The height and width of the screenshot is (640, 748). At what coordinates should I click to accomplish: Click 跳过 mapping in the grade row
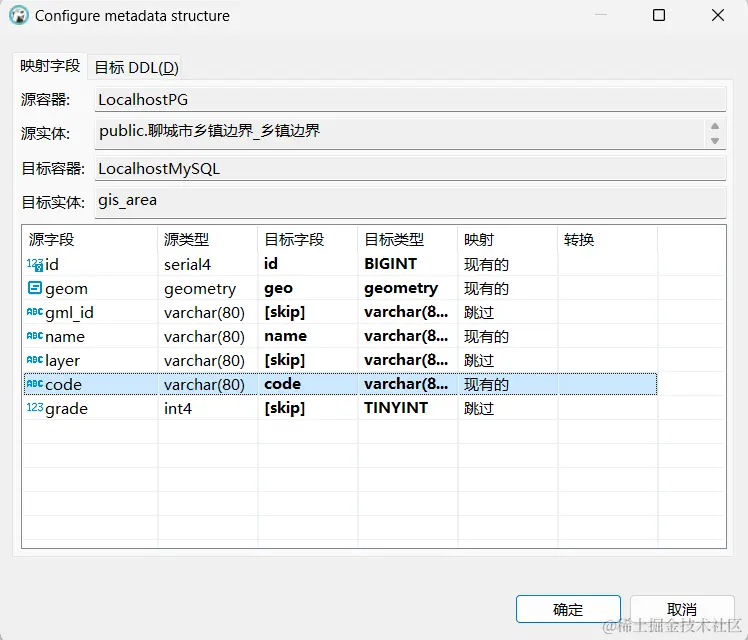click(508, 408)
